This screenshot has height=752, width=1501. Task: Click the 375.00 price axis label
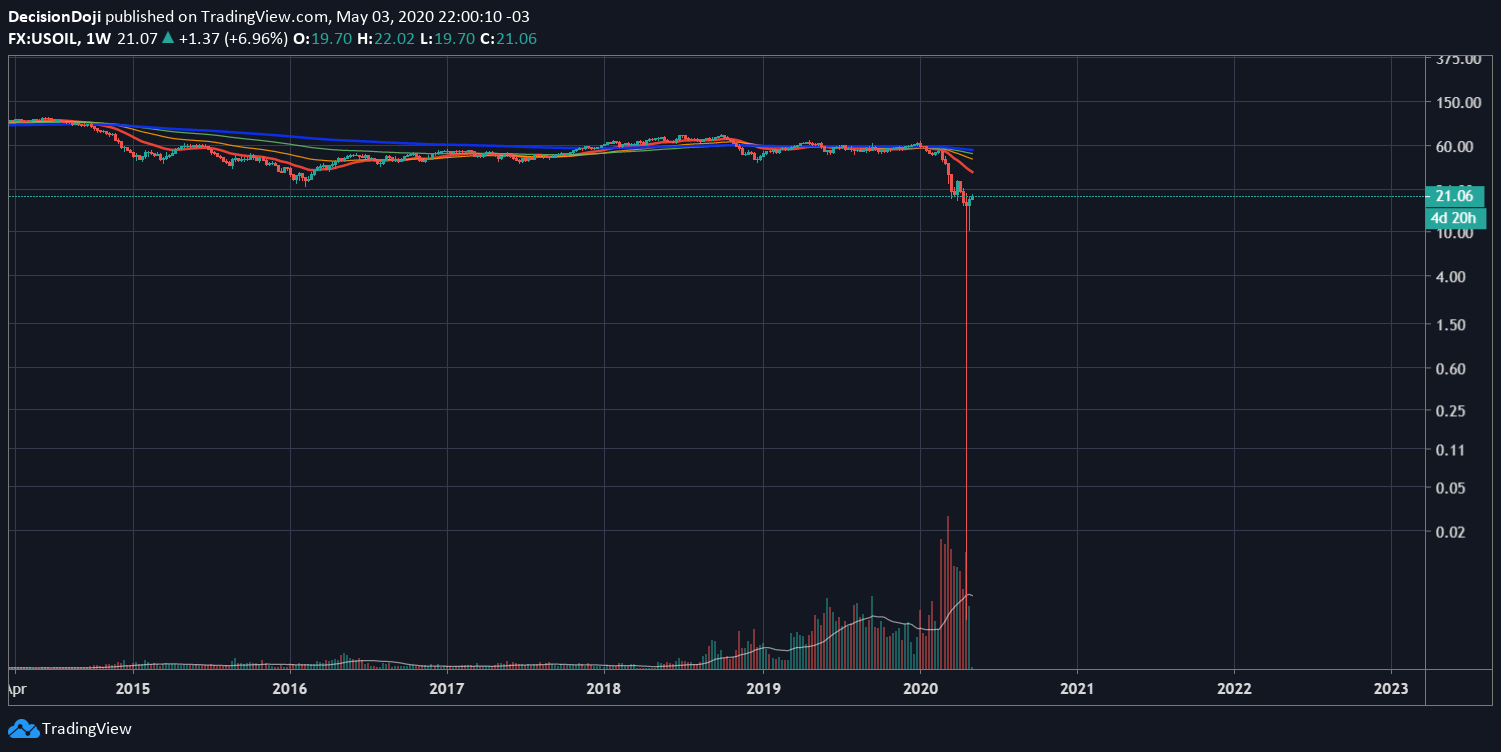1457,59
